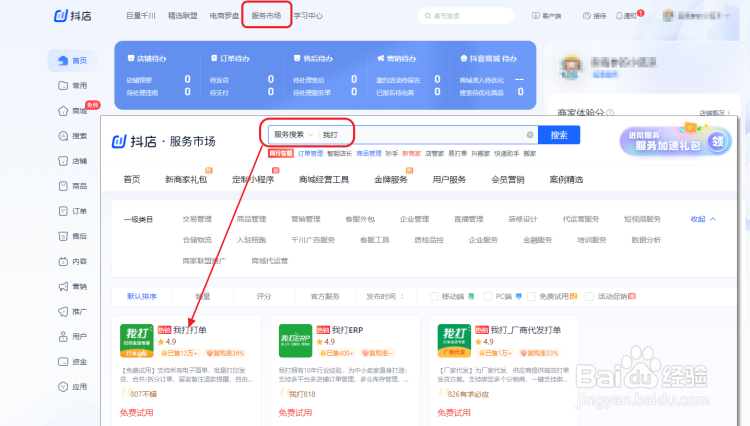The image size is (750, 426).
Task: Open the 常用 folder icon in sidebar
Action: point(63,86)
